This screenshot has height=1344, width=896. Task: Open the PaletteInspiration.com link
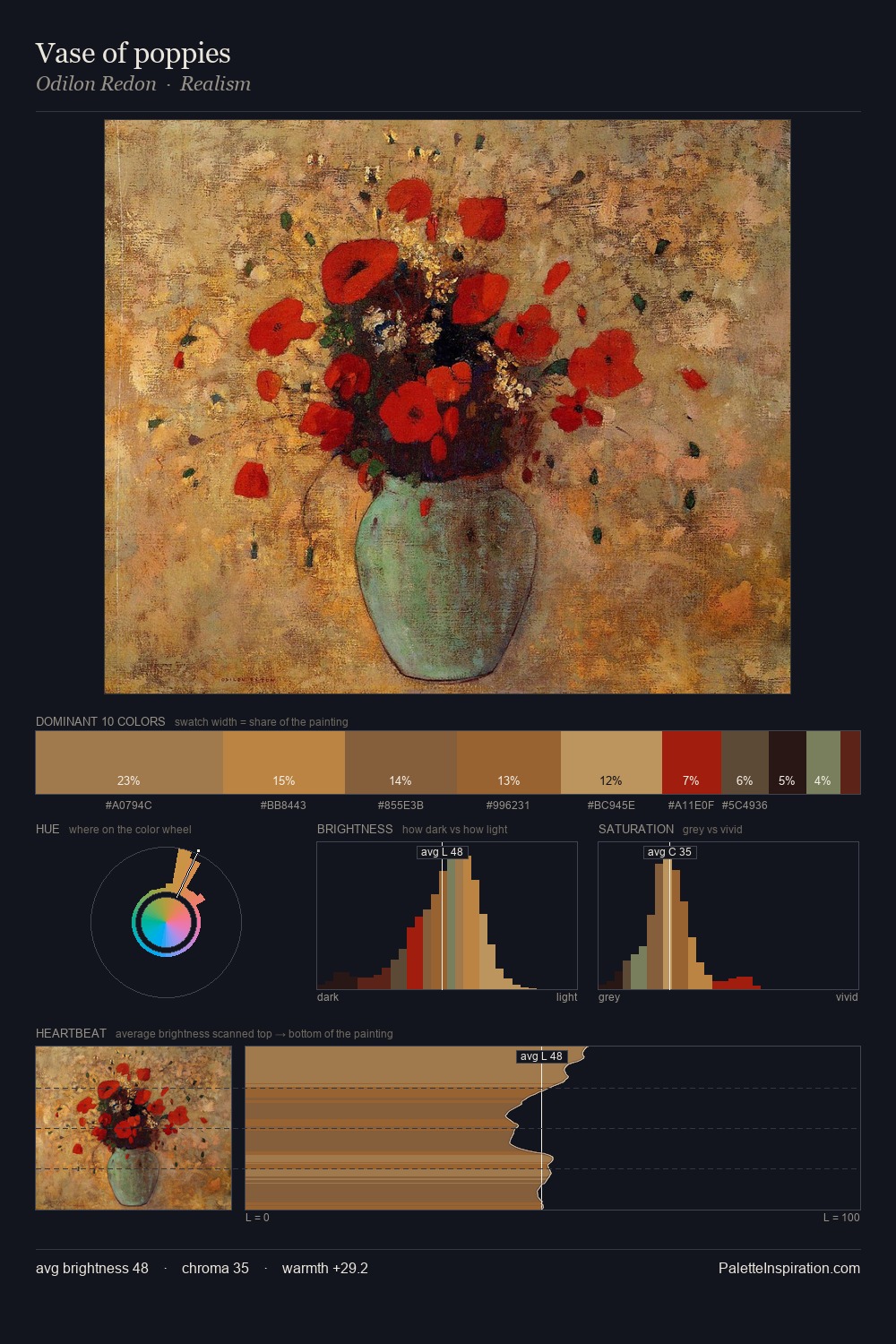click(x=789, y=1268)
